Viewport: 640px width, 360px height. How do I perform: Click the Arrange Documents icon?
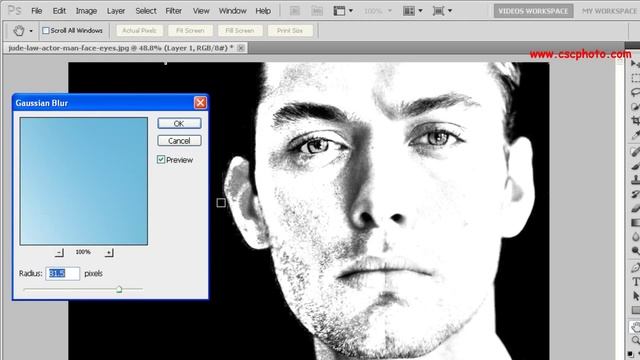[x=409, y=11]
